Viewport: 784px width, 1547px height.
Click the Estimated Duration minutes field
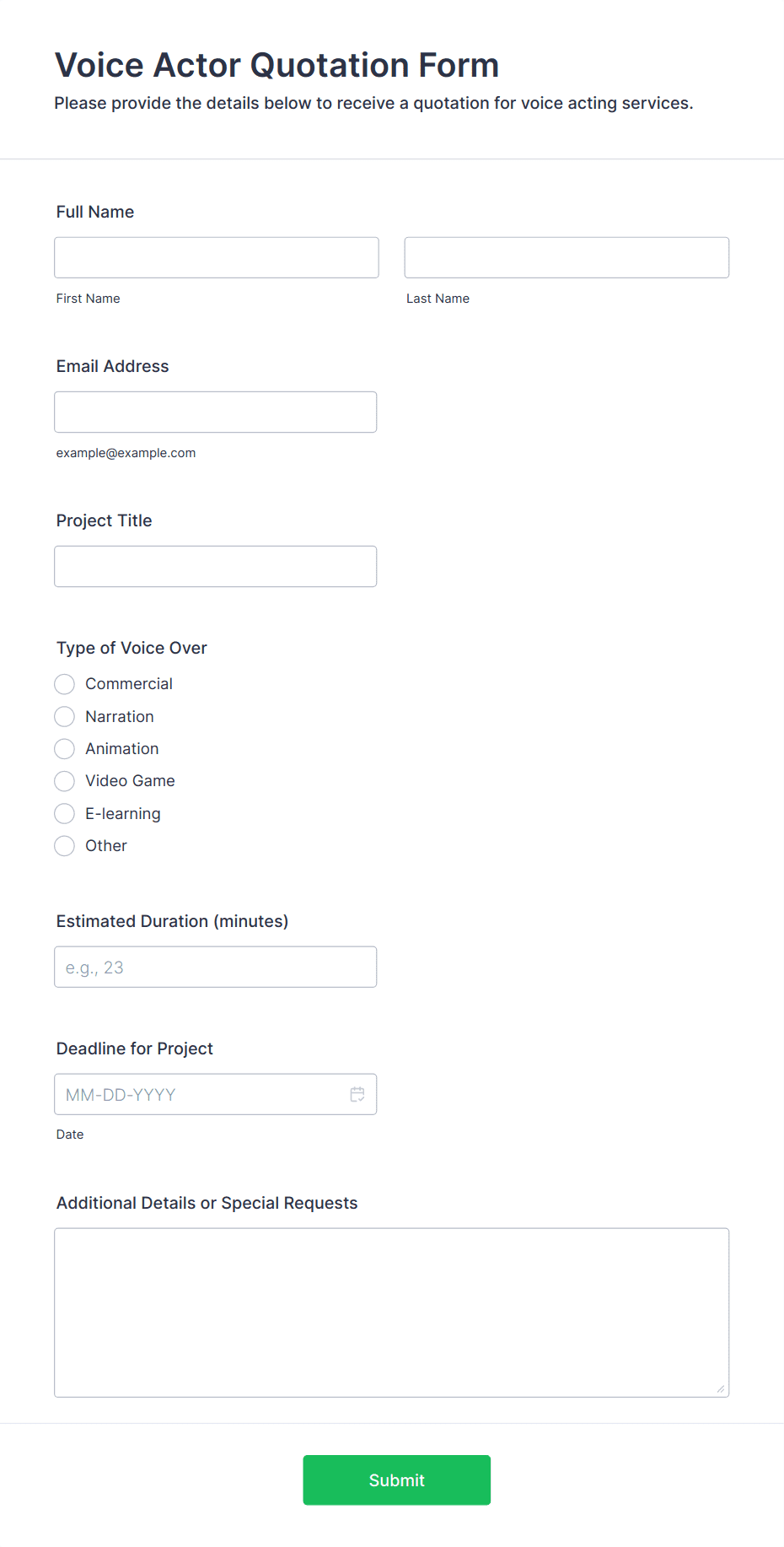tap(216, 967)
